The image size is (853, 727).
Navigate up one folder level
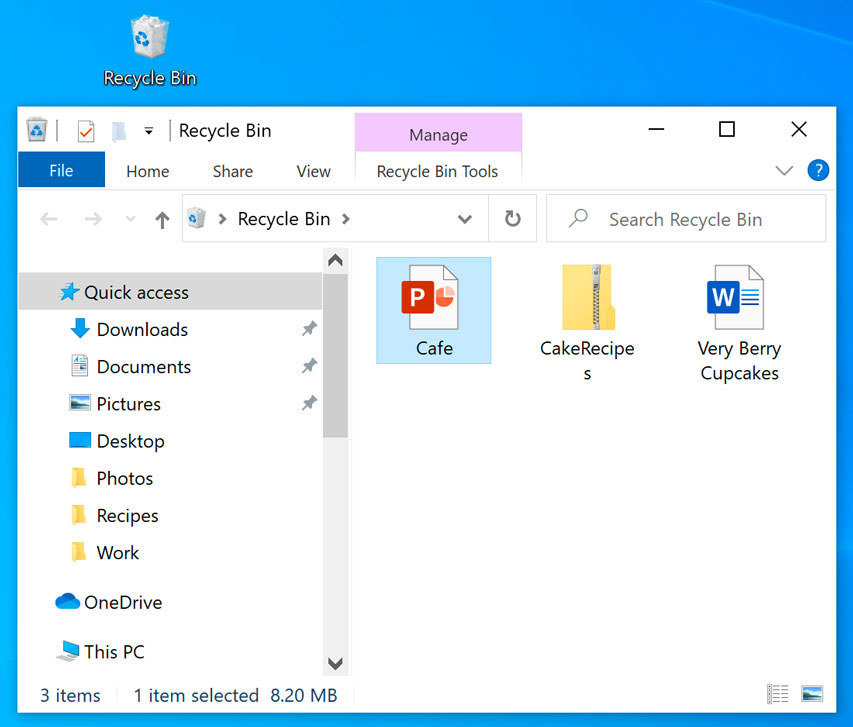point(160,218)
